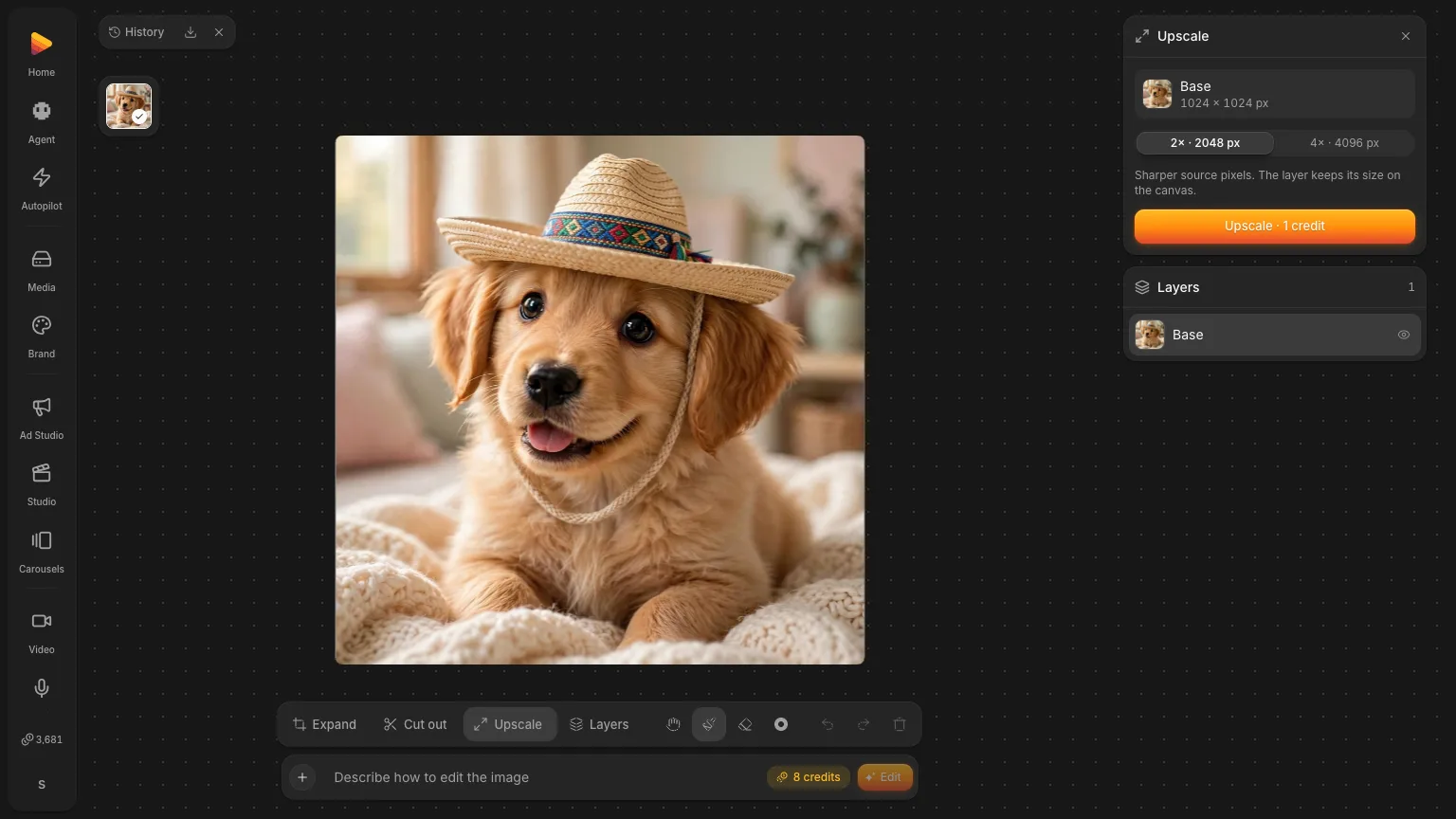This screenshot has height=819, width=1456.
Task: Switch to the Cut out tool tab
Action: click(x=415, y=724)
